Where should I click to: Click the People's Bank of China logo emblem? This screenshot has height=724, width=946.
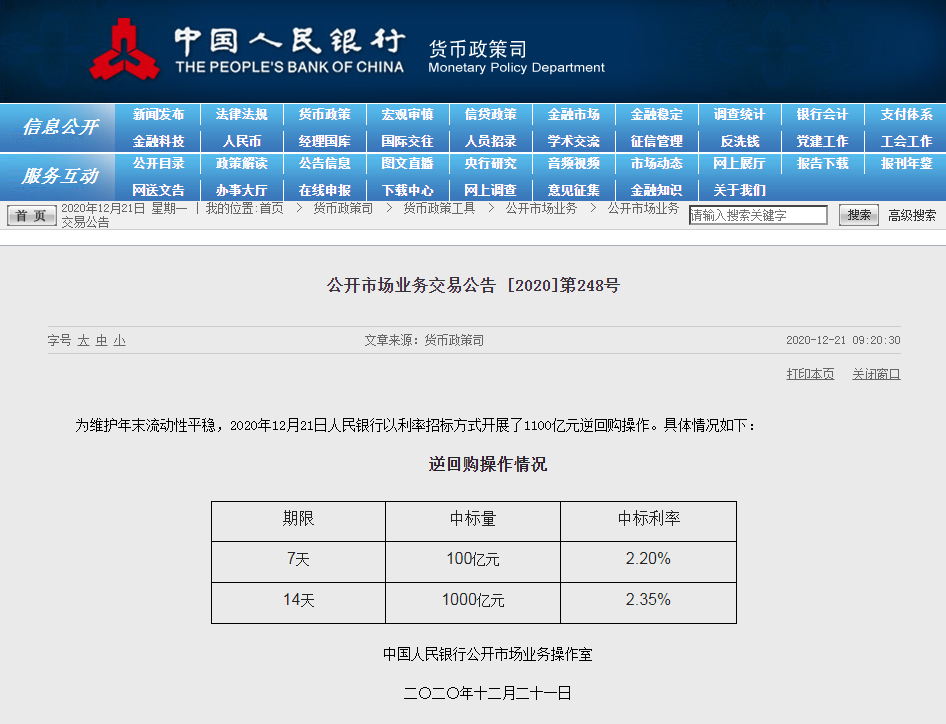(124, 50)
